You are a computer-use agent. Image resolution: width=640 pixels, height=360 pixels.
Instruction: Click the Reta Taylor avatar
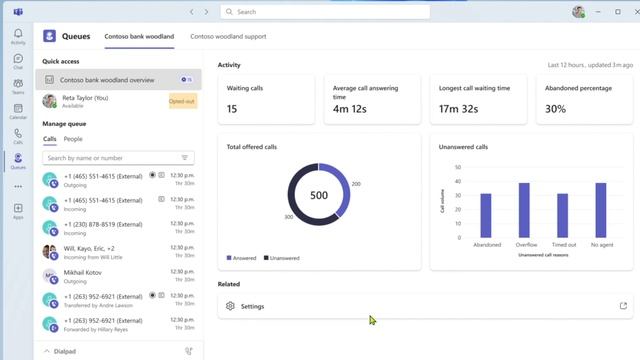(49, 101)
